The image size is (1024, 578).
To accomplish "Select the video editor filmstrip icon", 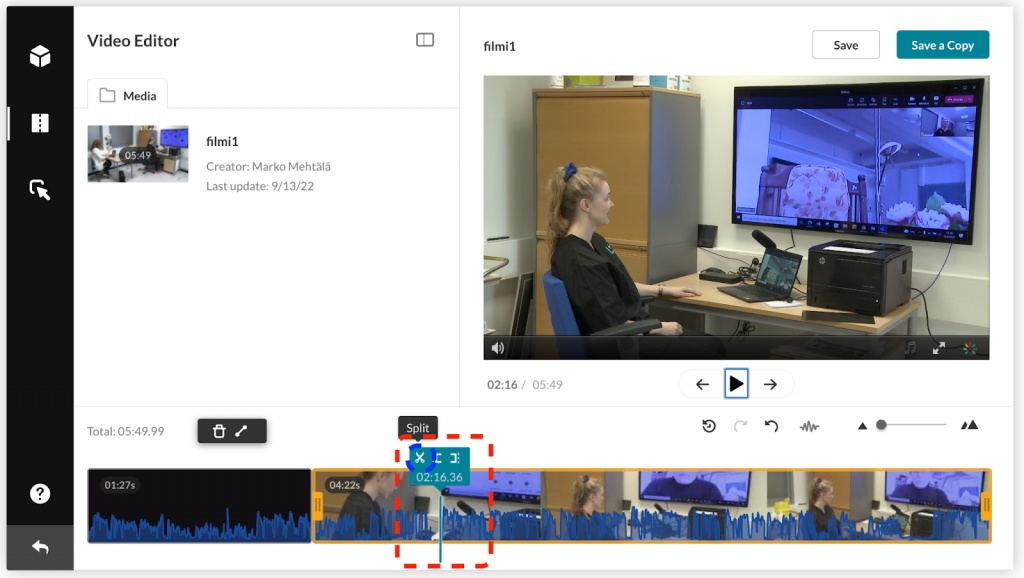I will (x=40, y=123).
